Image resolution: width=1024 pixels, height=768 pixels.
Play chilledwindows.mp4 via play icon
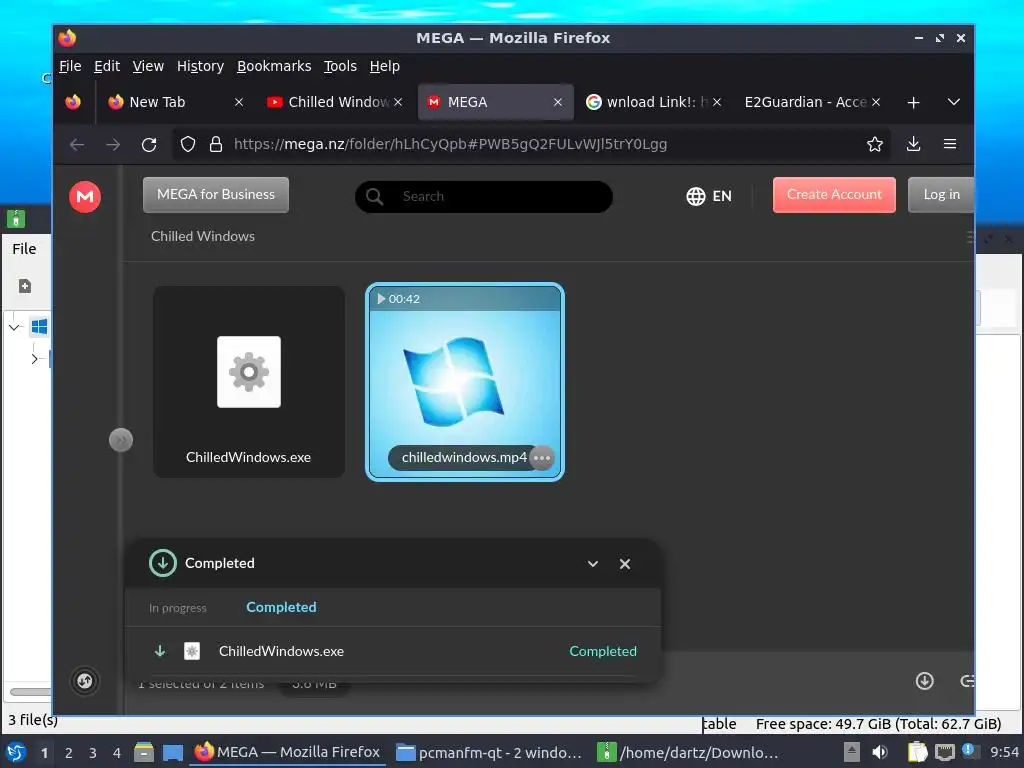381,298
